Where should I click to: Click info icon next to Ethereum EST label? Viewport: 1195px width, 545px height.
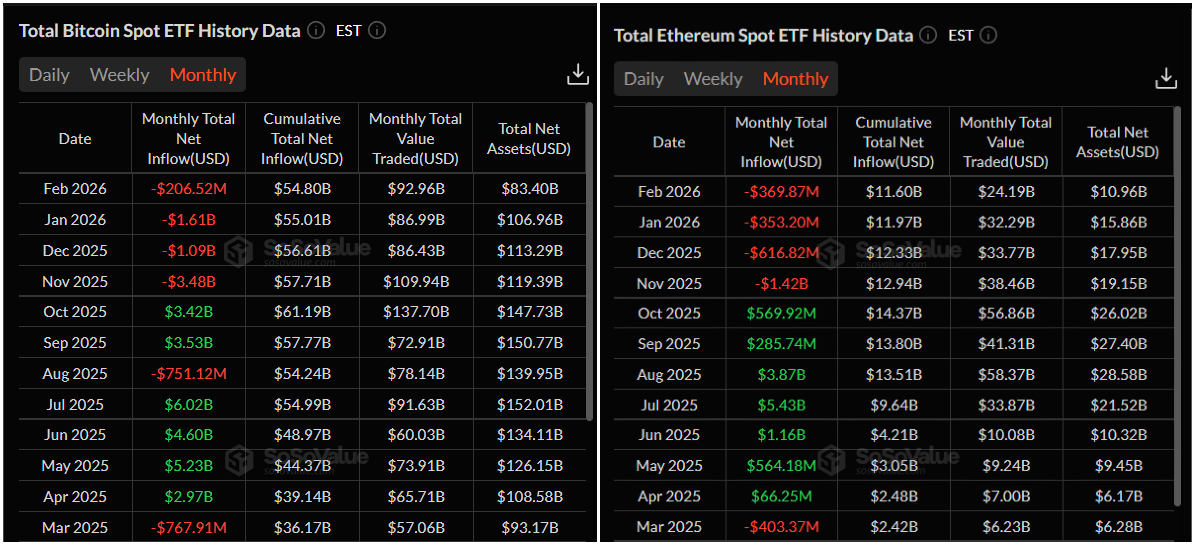(x=988, y=35)
